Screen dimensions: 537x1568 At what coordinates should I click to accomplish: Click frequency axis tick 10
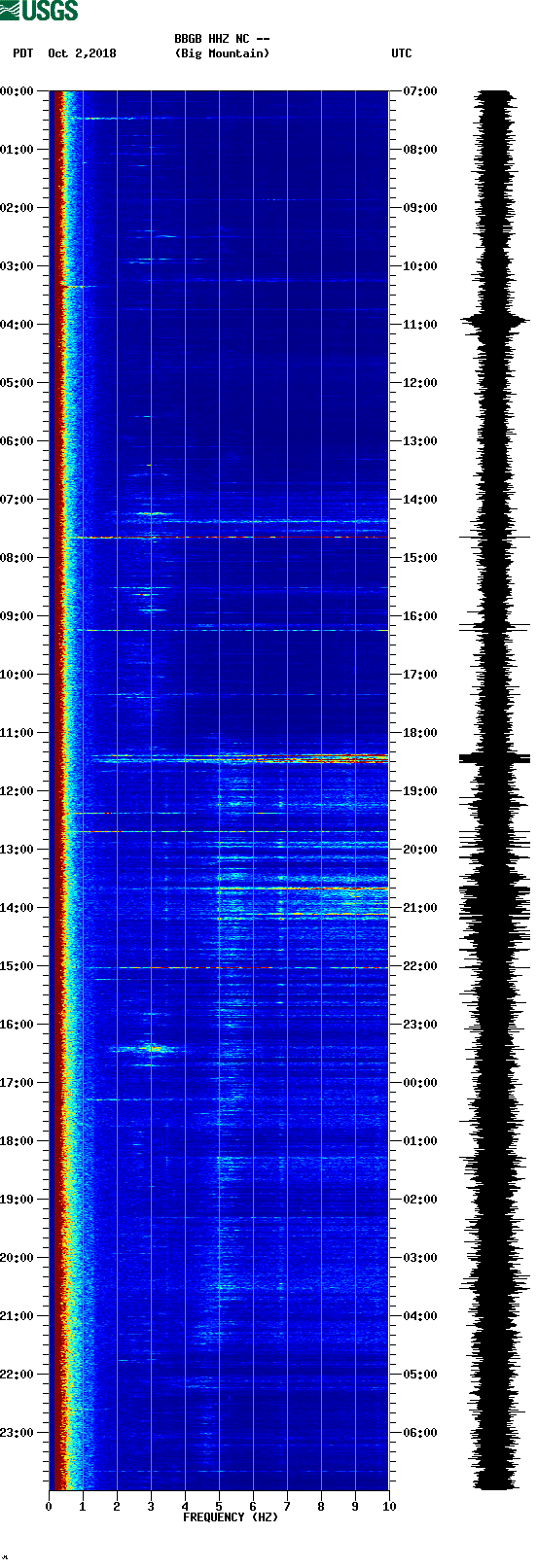pos(389,1507)
